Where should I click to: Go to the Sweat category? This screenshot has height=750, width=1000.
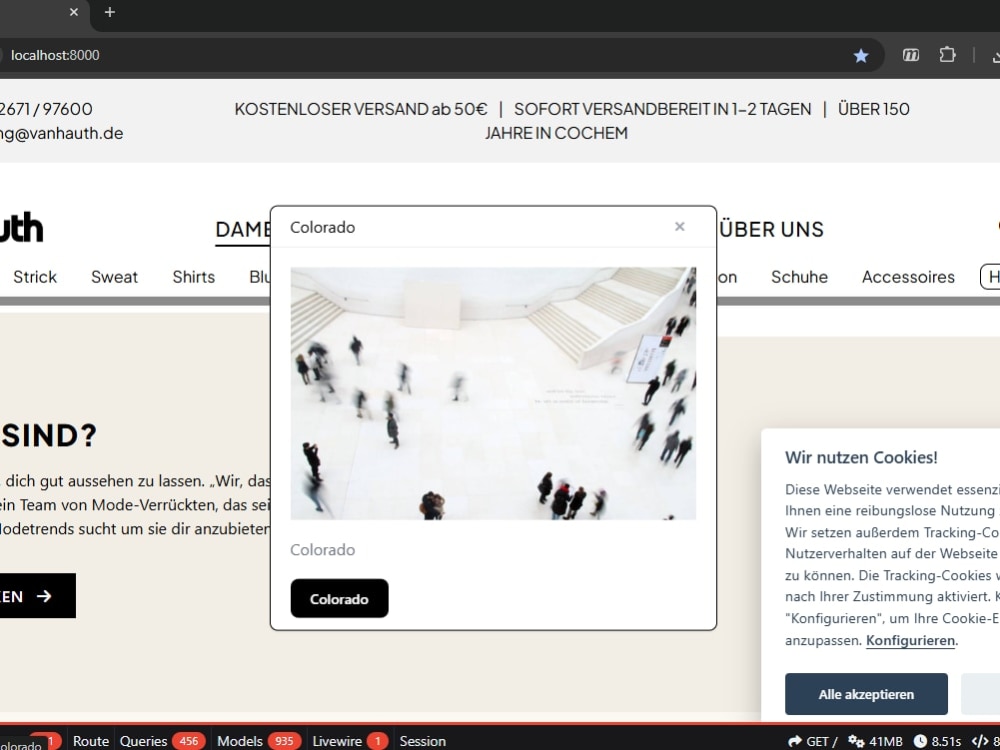pyautogui.click(x=114, y=277)
